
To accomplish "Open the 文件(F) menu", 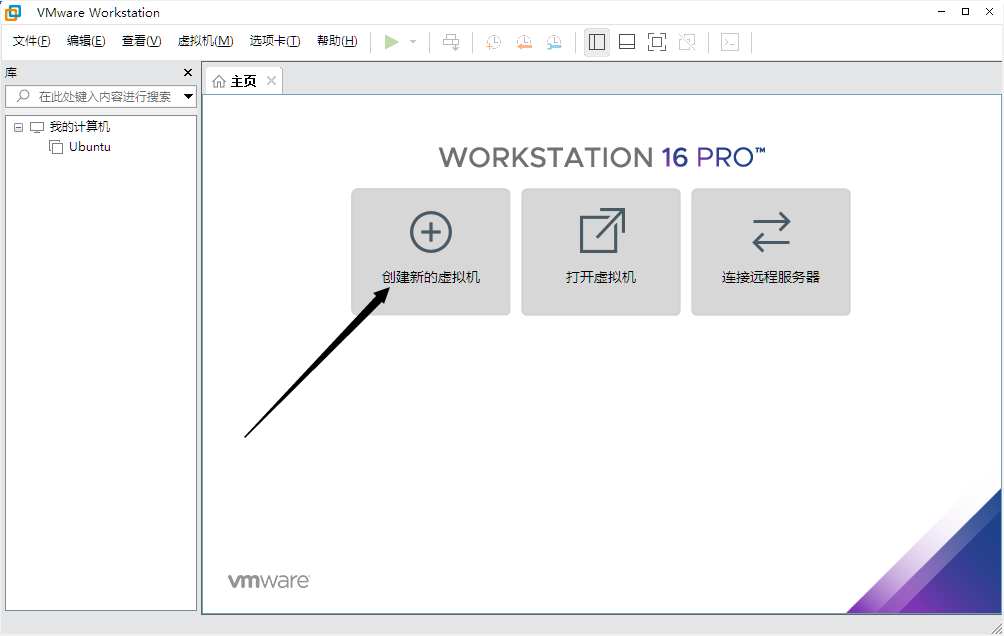I will pos(31,41).
